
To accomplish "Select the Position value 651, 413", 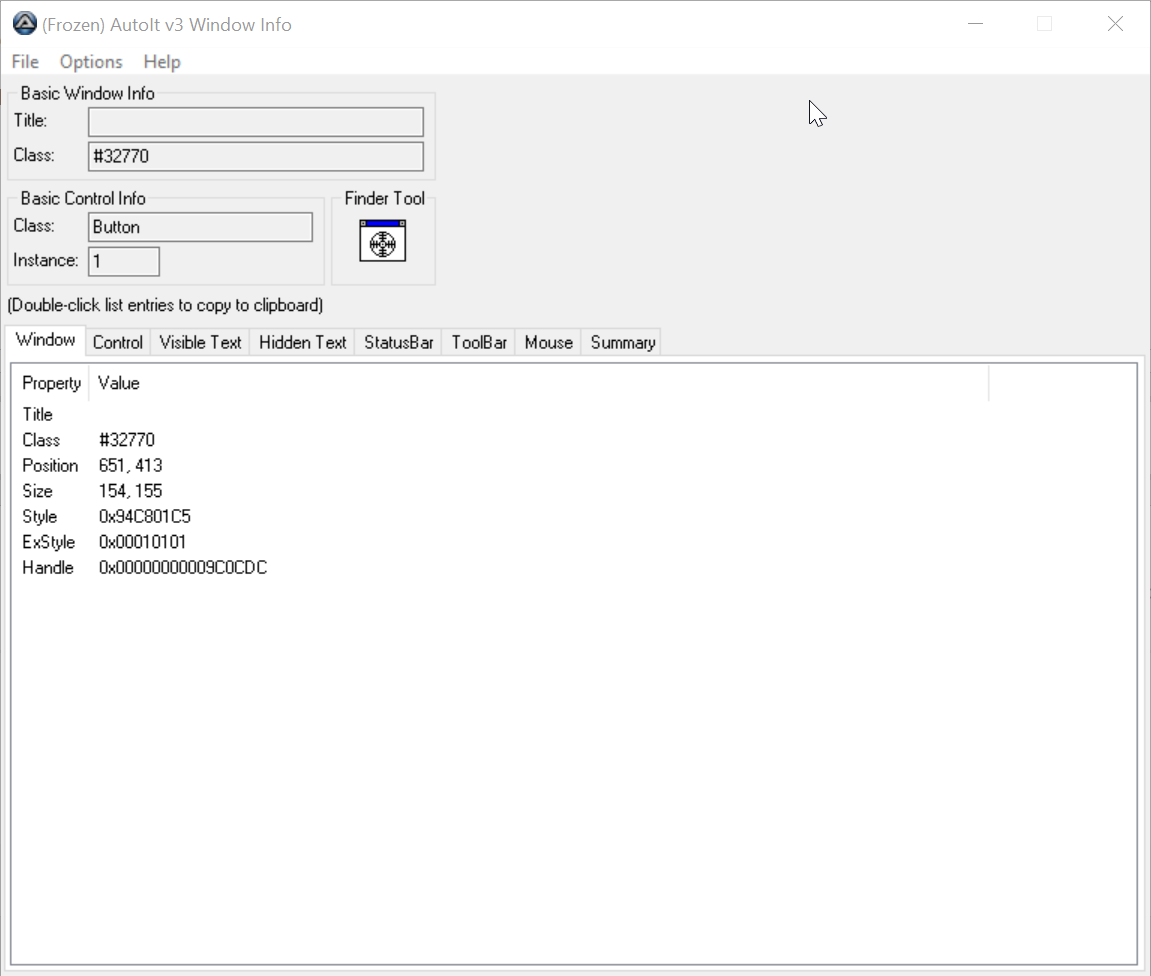I will [131, 466].
